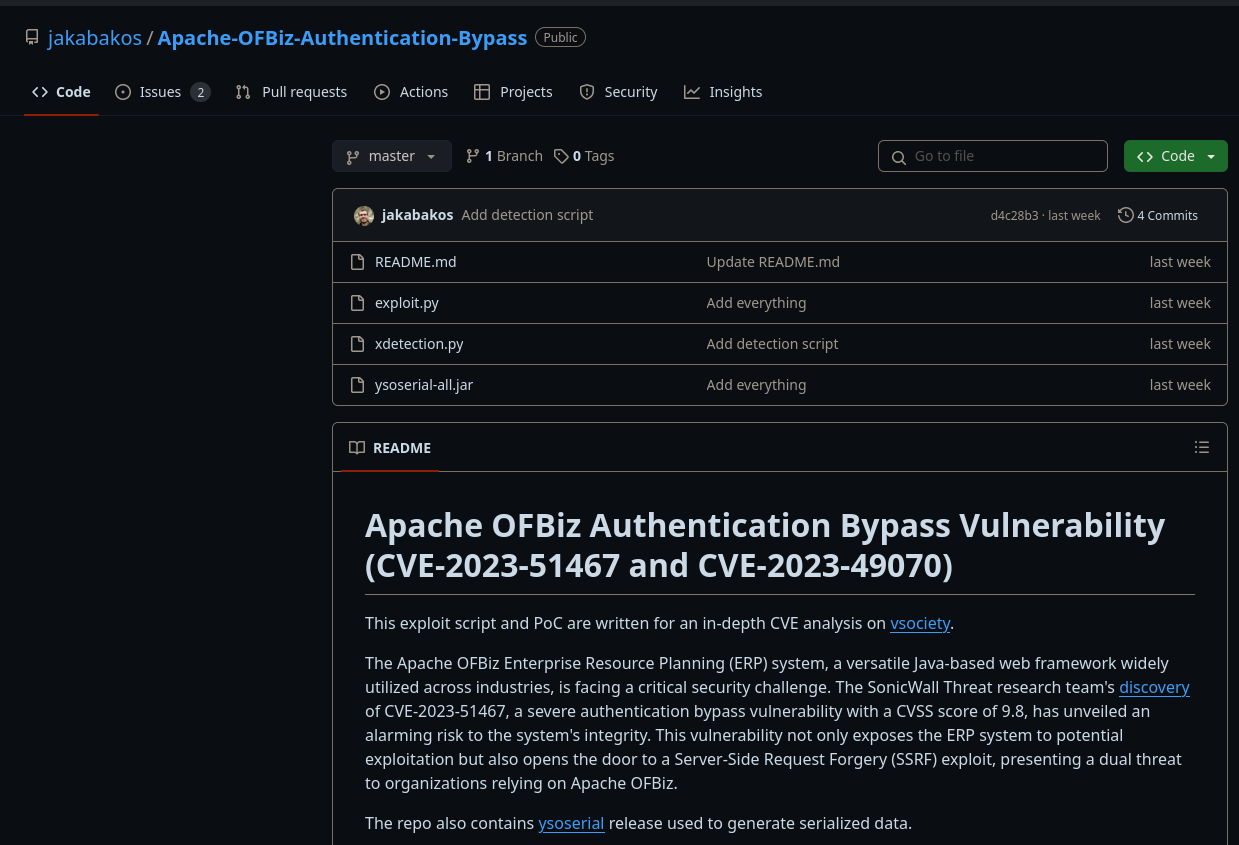The image size is (1239, 845).
Task: View the 1 Branch list
Action: click(x=505, y=156)
